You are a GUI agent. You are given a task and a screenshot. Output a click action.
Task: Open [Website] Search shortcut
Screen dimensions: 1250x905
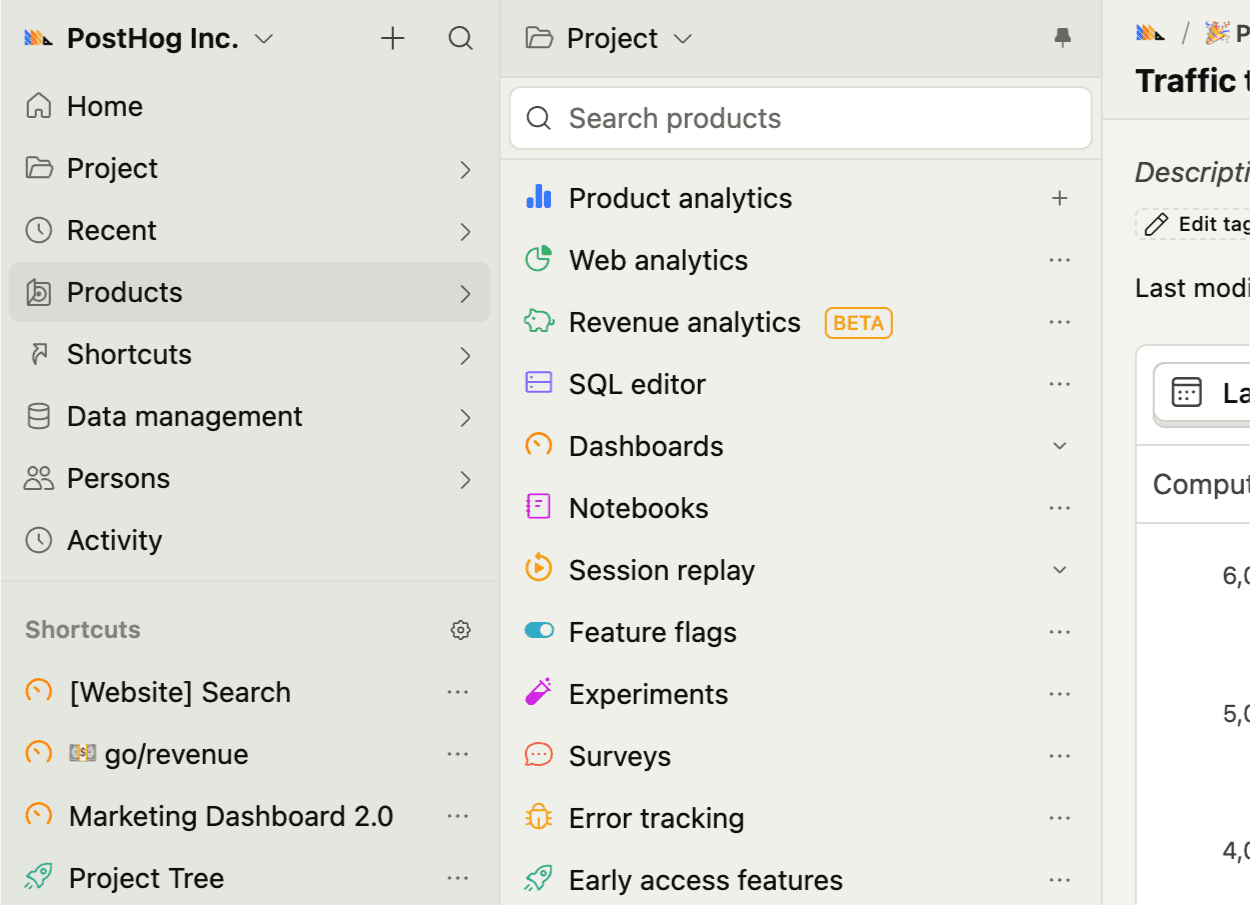(x=180, y=692)
